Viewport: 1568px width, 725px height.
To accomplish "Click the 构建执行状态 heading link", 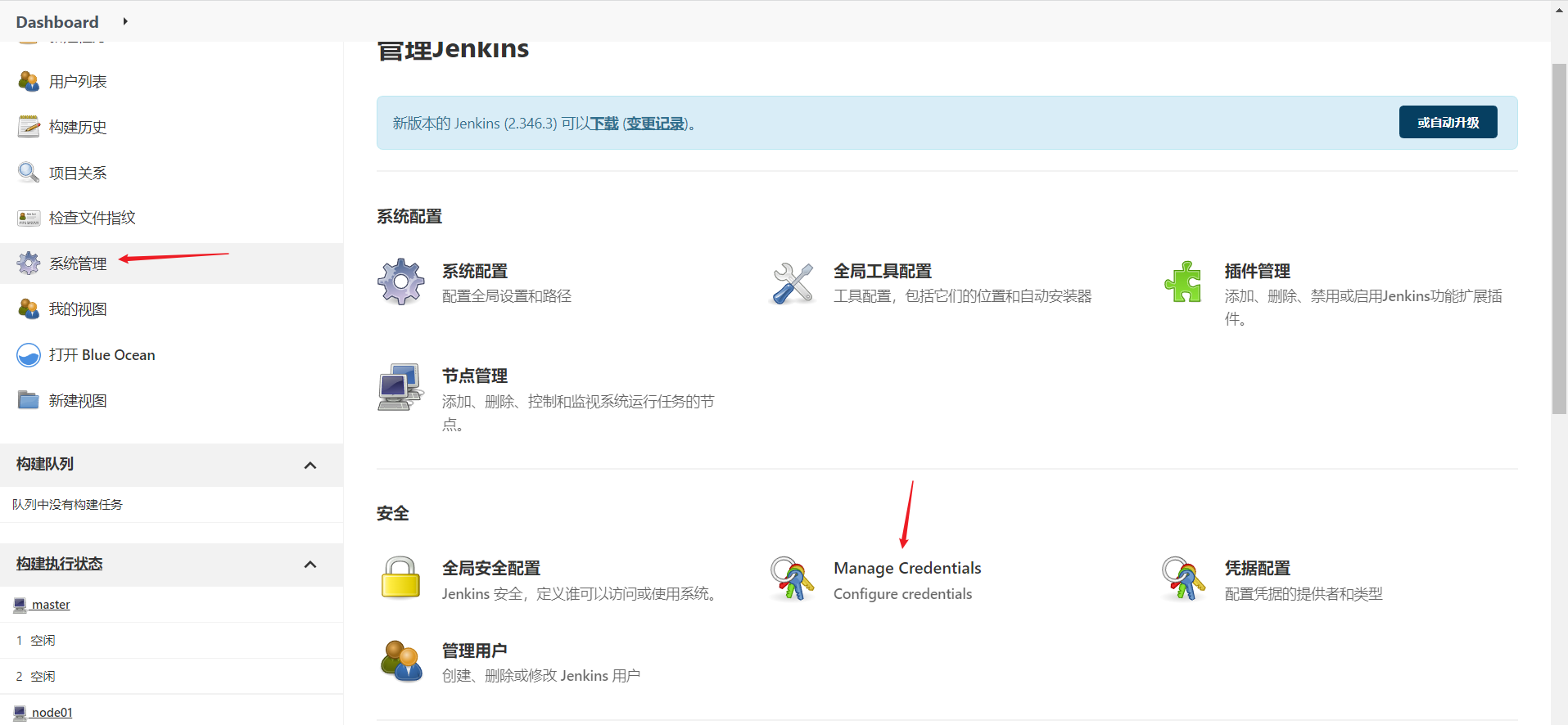I will [60, 564].
